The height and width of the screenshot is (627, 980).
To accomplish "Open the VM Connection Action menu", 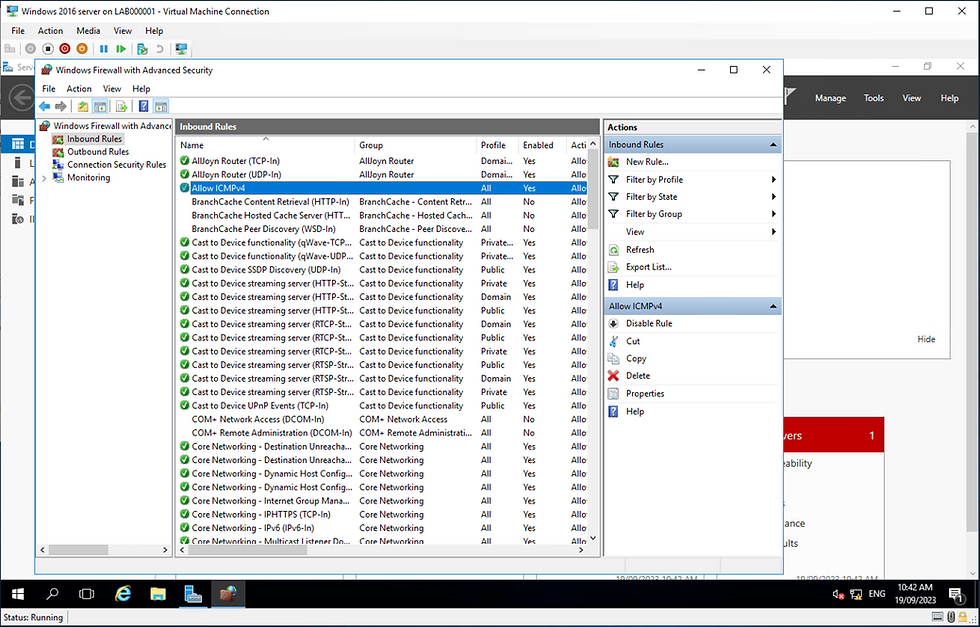I will pos(50,31).
